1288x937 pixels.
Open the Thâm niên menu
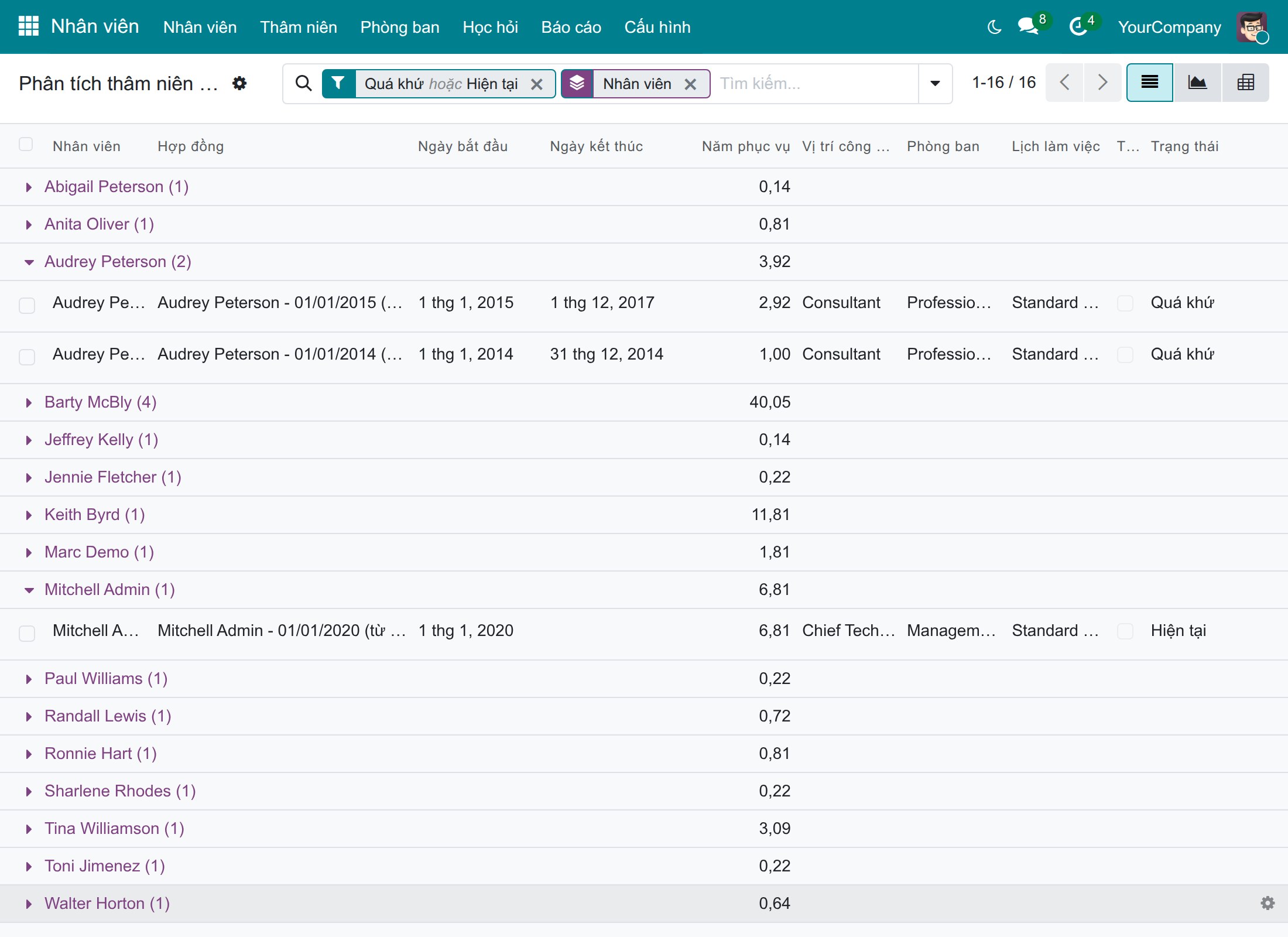[299, 27]
